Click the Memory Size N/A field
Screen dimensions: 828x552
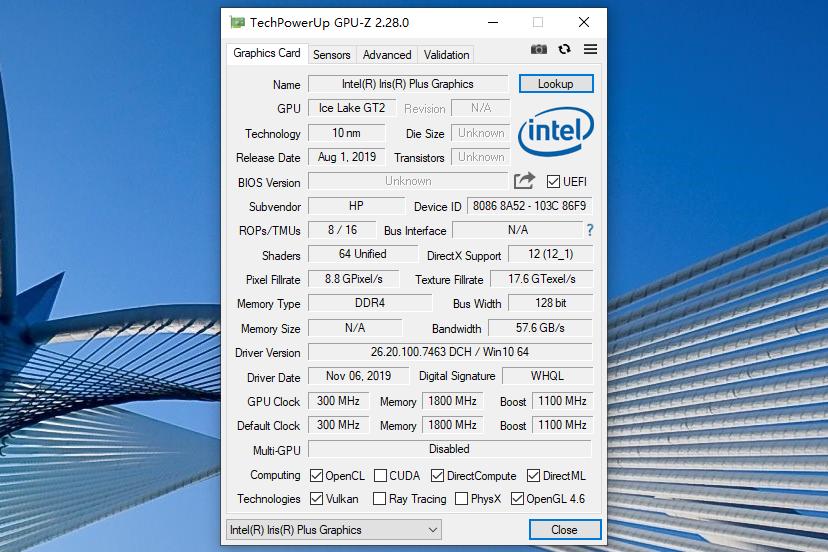tap(355, 328)
